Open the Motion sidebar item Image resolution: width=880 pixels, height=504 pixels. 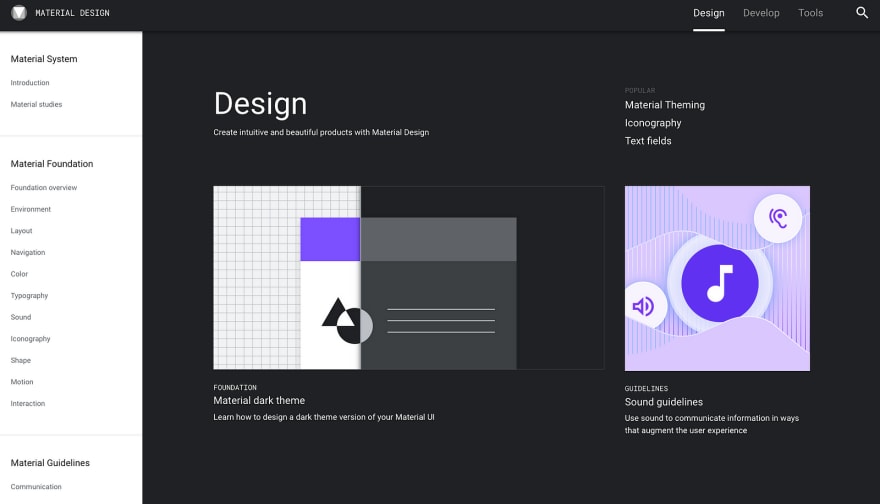pos(22,382)
